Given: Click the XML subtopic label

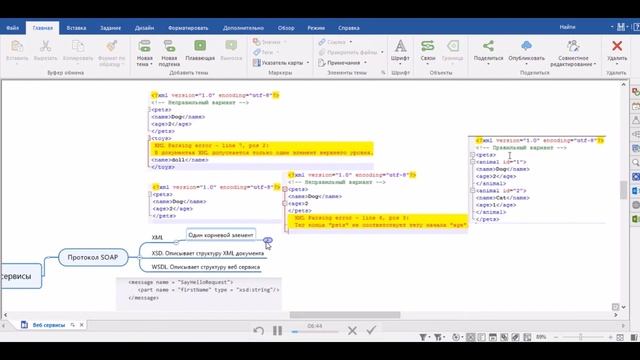Looking at the screenshot, I should point(157,238).
